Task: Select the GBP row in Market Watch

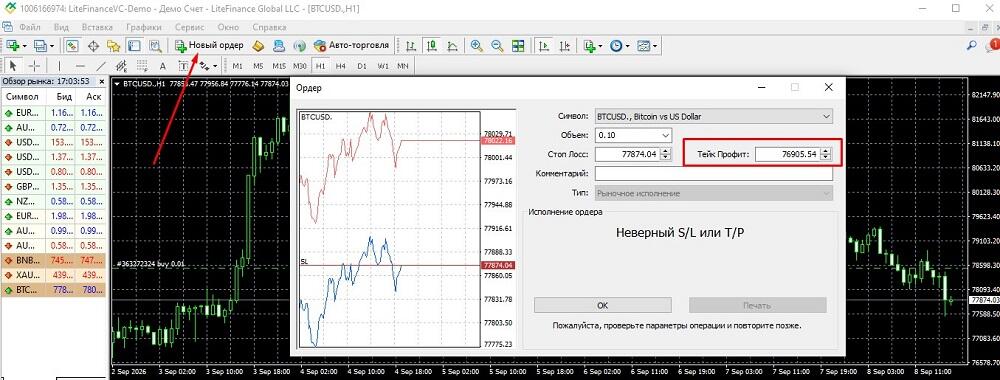Action: [54, 187]
